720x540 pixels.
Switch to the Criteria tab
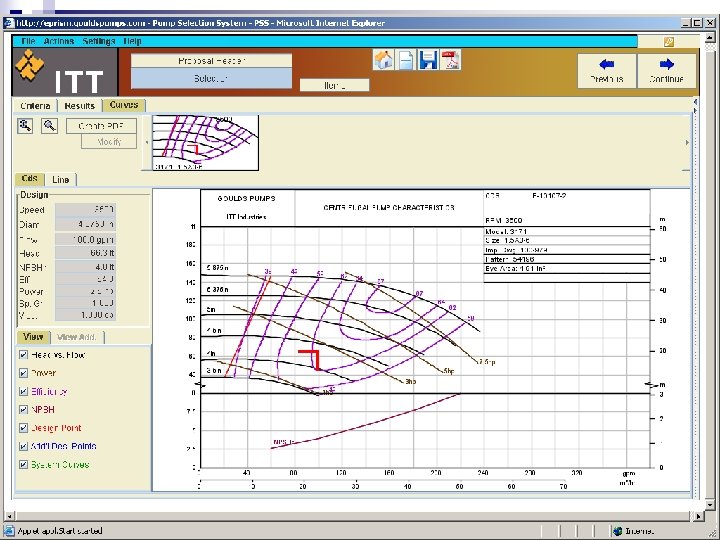point(35,106)
